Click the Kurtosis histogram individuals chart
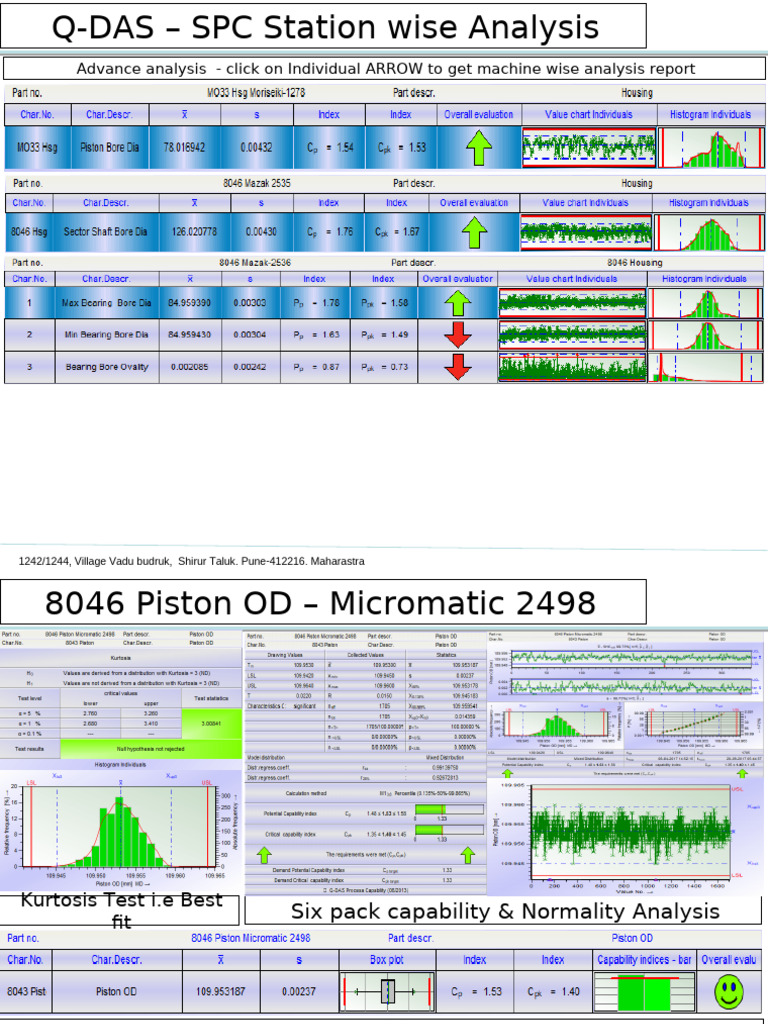The height and width of the screenshot is (1024, 768). [120, 828]
